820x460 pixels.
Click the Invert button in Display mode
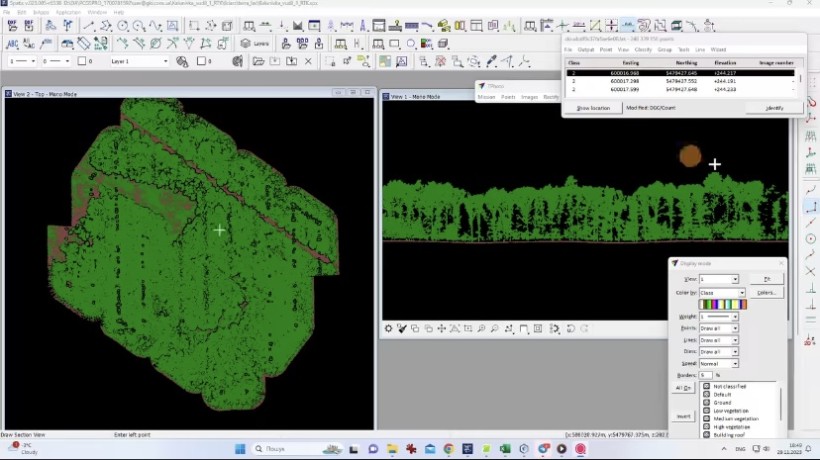click(683, 416)
